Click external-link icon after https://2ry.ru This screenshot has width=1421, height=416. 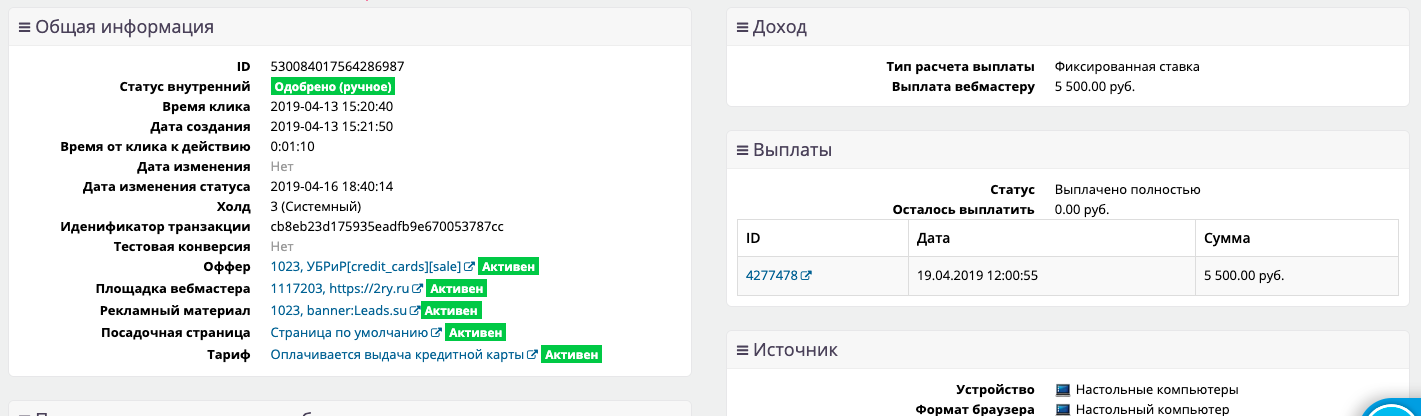418,289
